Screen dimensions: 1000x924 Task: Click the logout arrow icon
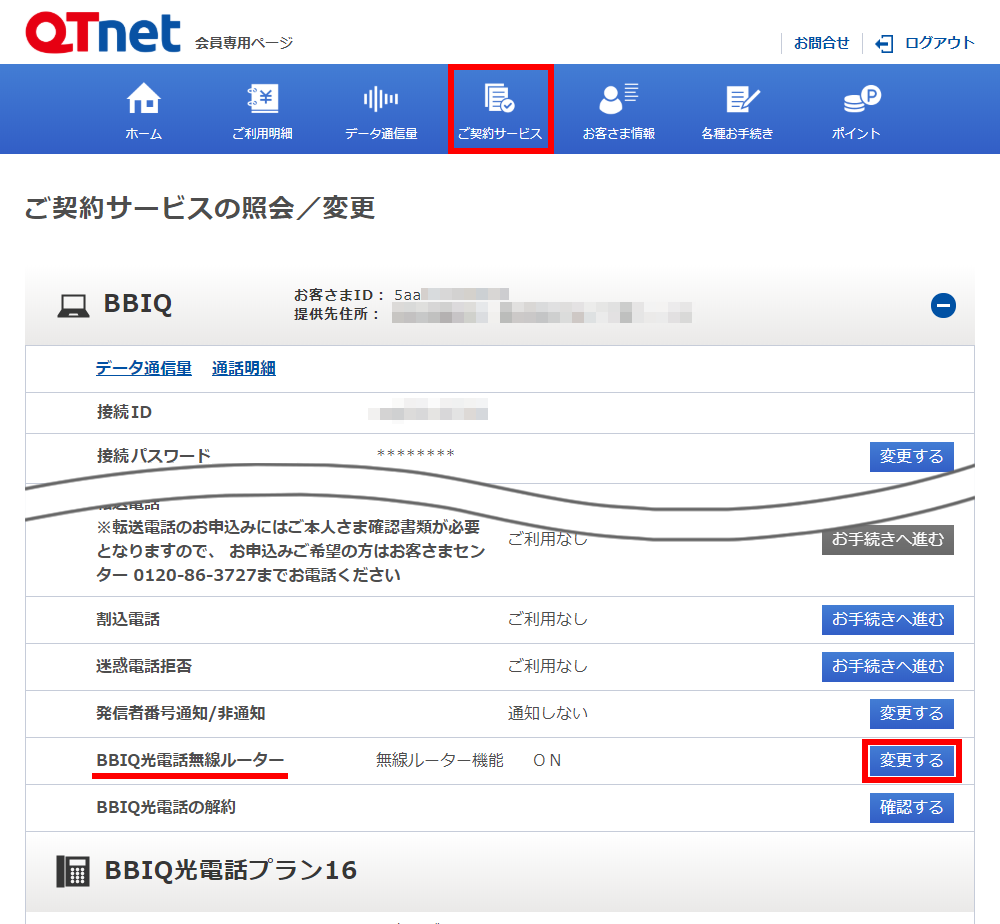click(884, 43)
